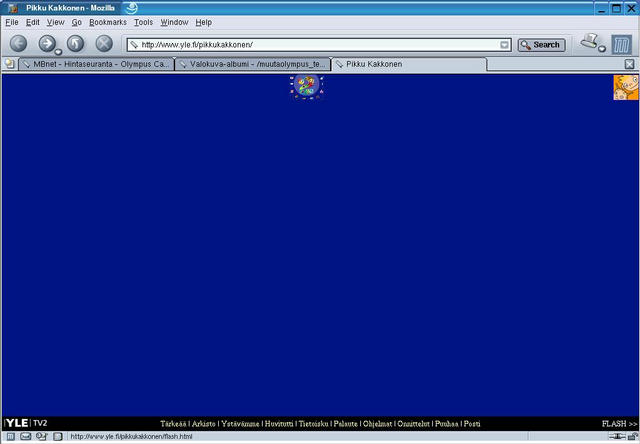The height and width of the screenshot is (444, 640).
Task: Click the Stop loading button
Action: (x=104, y=44)
